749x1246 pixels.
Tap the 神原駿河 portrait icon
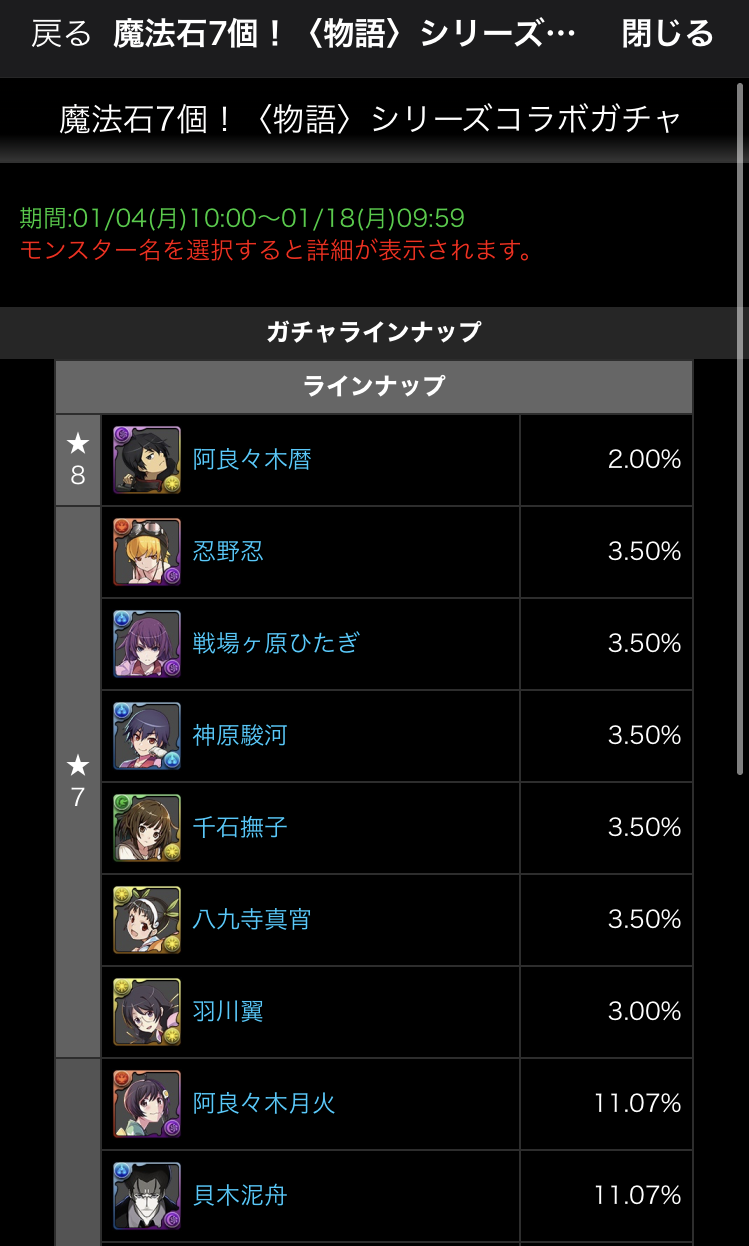coord(147,736)
